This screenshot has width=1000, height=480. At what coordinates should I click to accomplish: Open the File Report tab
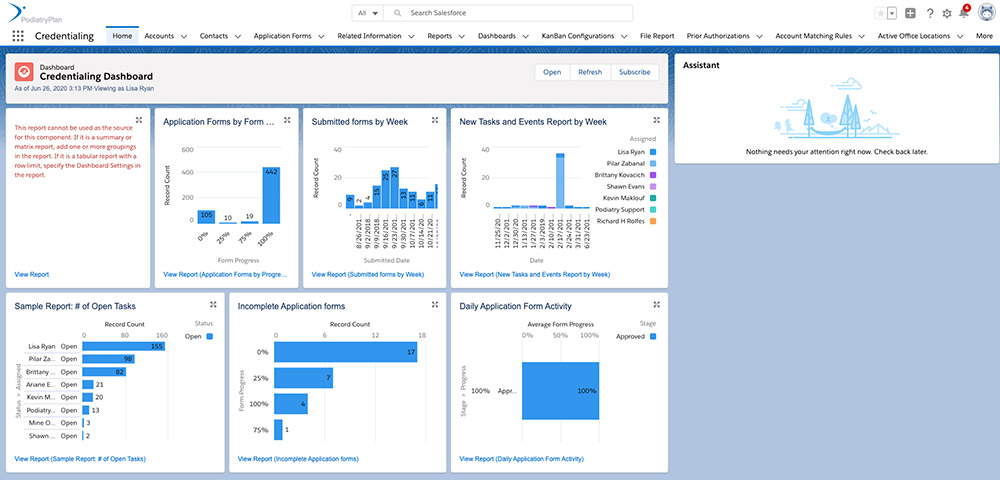tap(657, 36)
